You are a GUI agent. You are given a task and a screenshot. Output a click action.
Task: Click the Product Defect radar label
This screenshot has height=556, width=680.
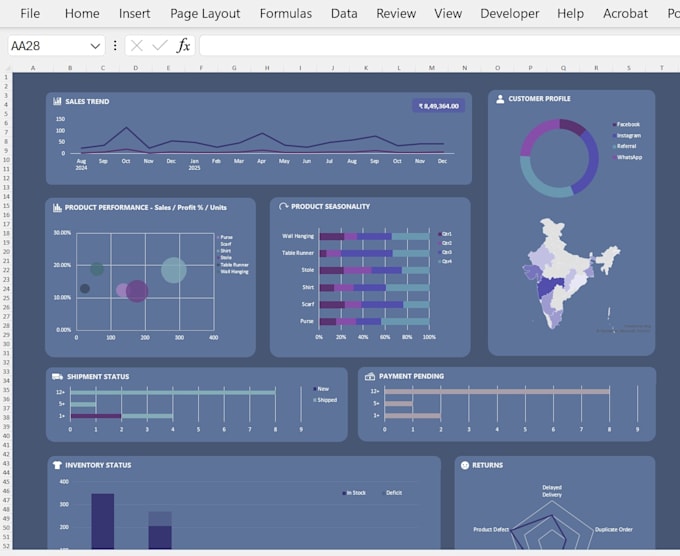pos(491,530)
